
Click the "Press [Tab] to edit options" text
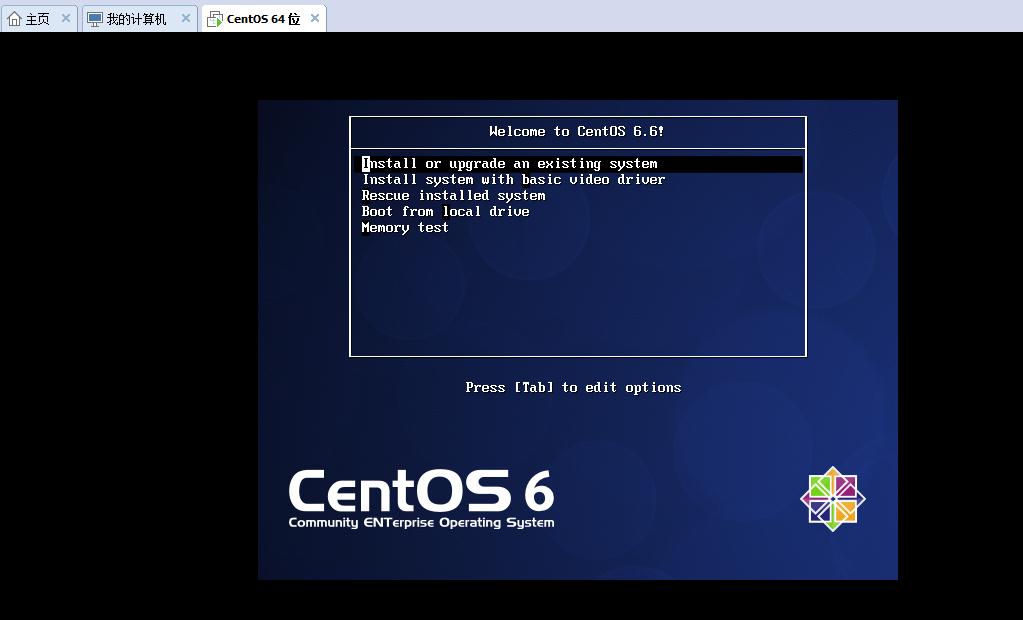[x=572, y=387]
